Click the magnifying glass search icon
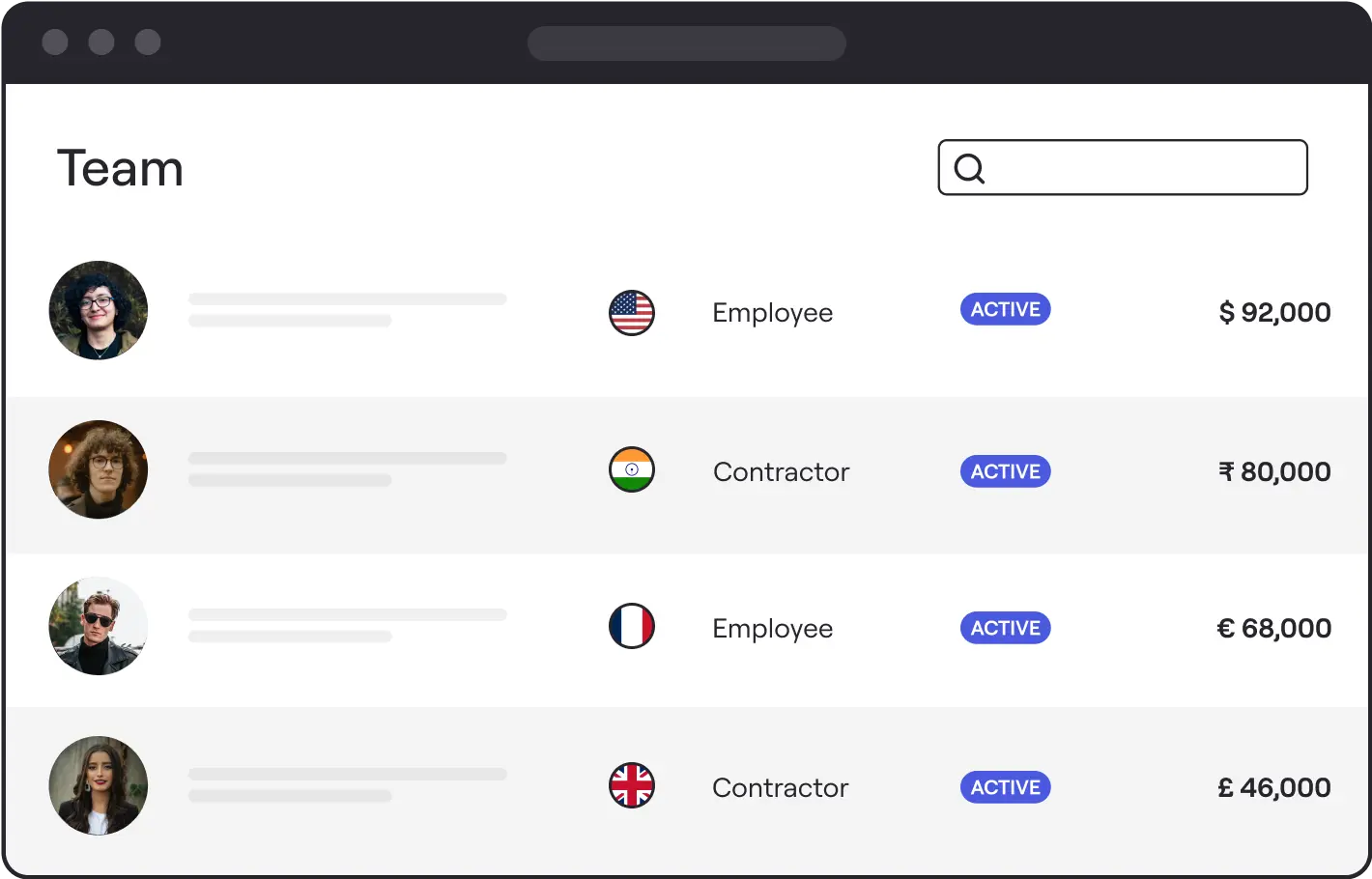Viewport: 1372px width, 879px height. [969, 168]
